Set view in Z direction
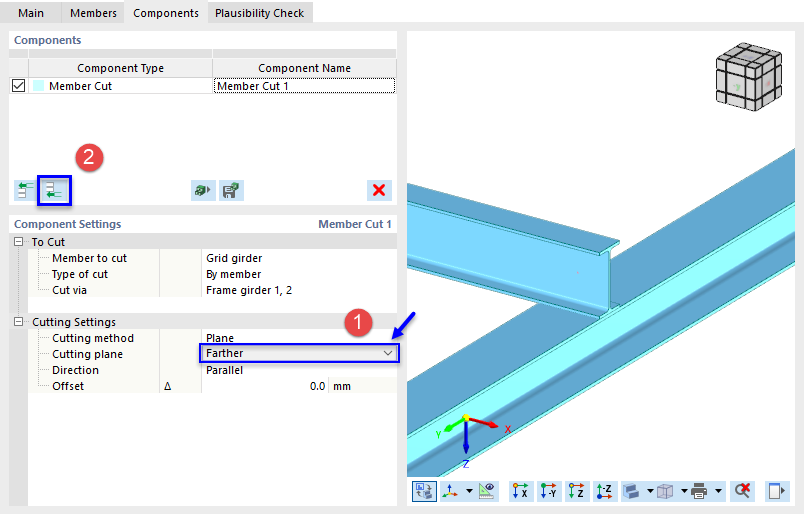 (x=576, y=491)
